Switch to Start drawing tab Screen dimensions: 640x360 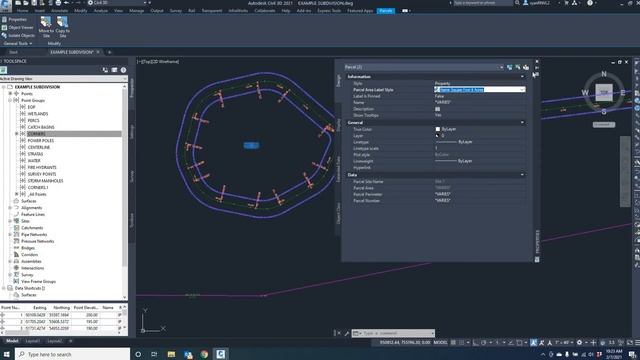pos(13,52)
